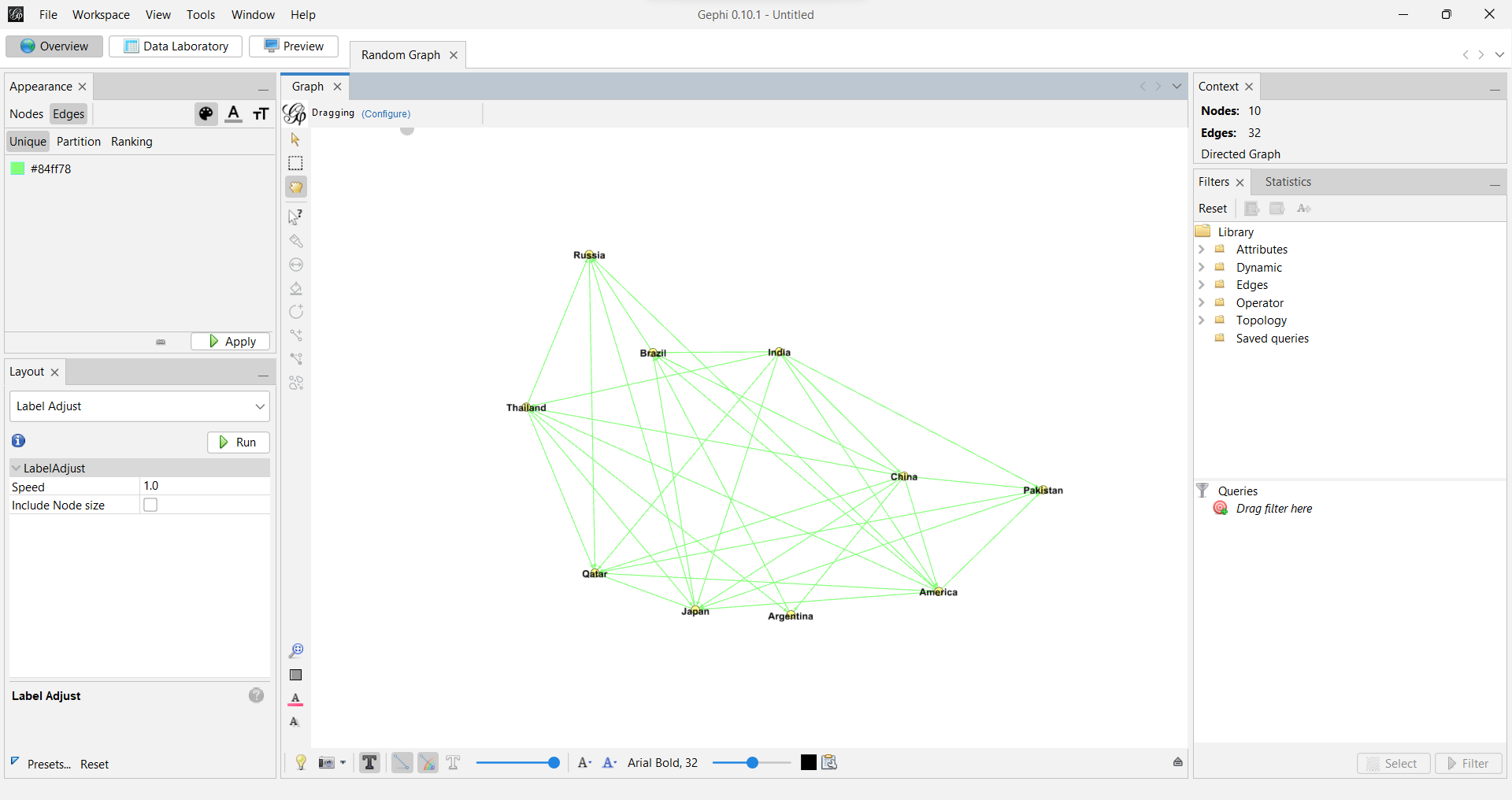Select the Heat Map tool
Image resolution: width=1512 pixels, height=800 pixels.
point(296,288)
